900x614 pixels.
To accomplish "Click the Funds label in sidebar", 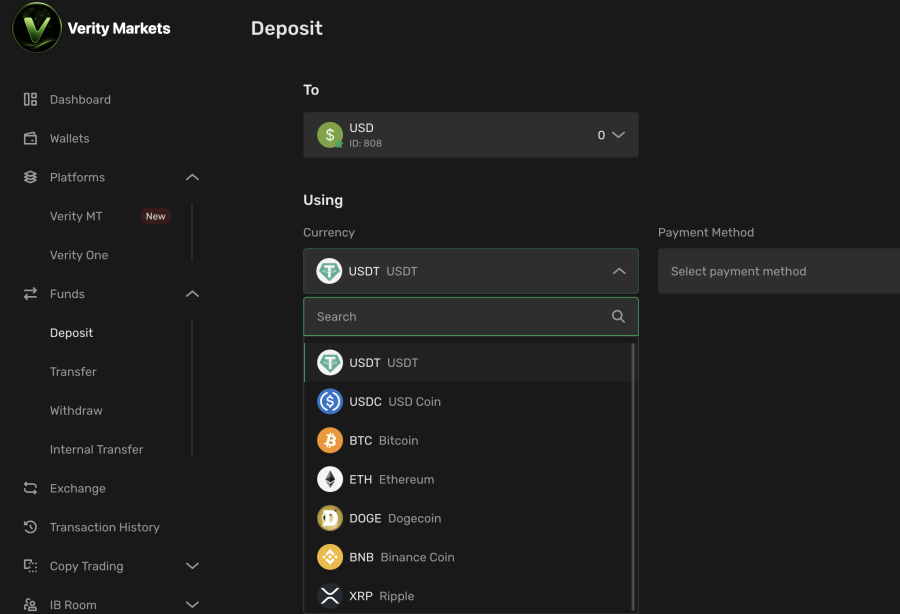I will [67, 294].
